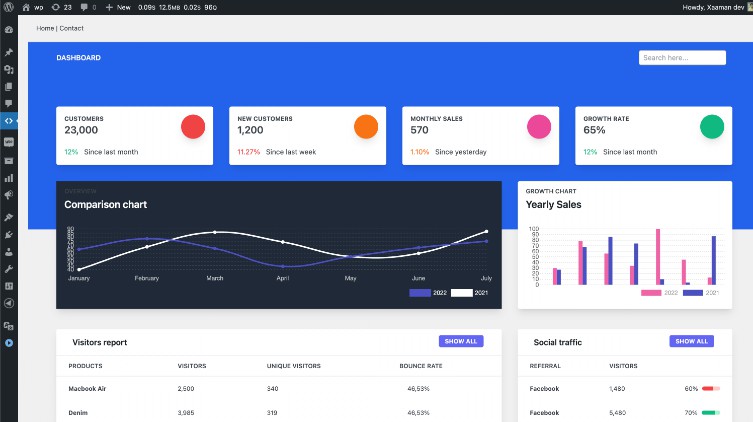
Task: Open Tools wrench icon in sidebar
Action: (9, 269)
